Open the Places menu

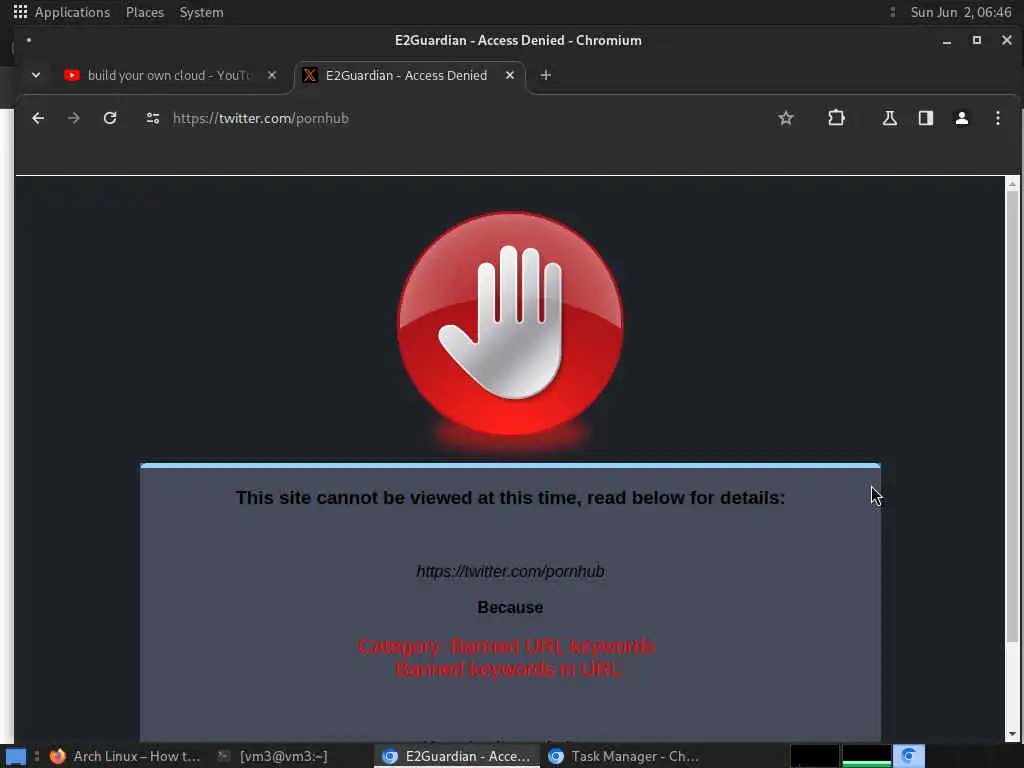point(145,12)
